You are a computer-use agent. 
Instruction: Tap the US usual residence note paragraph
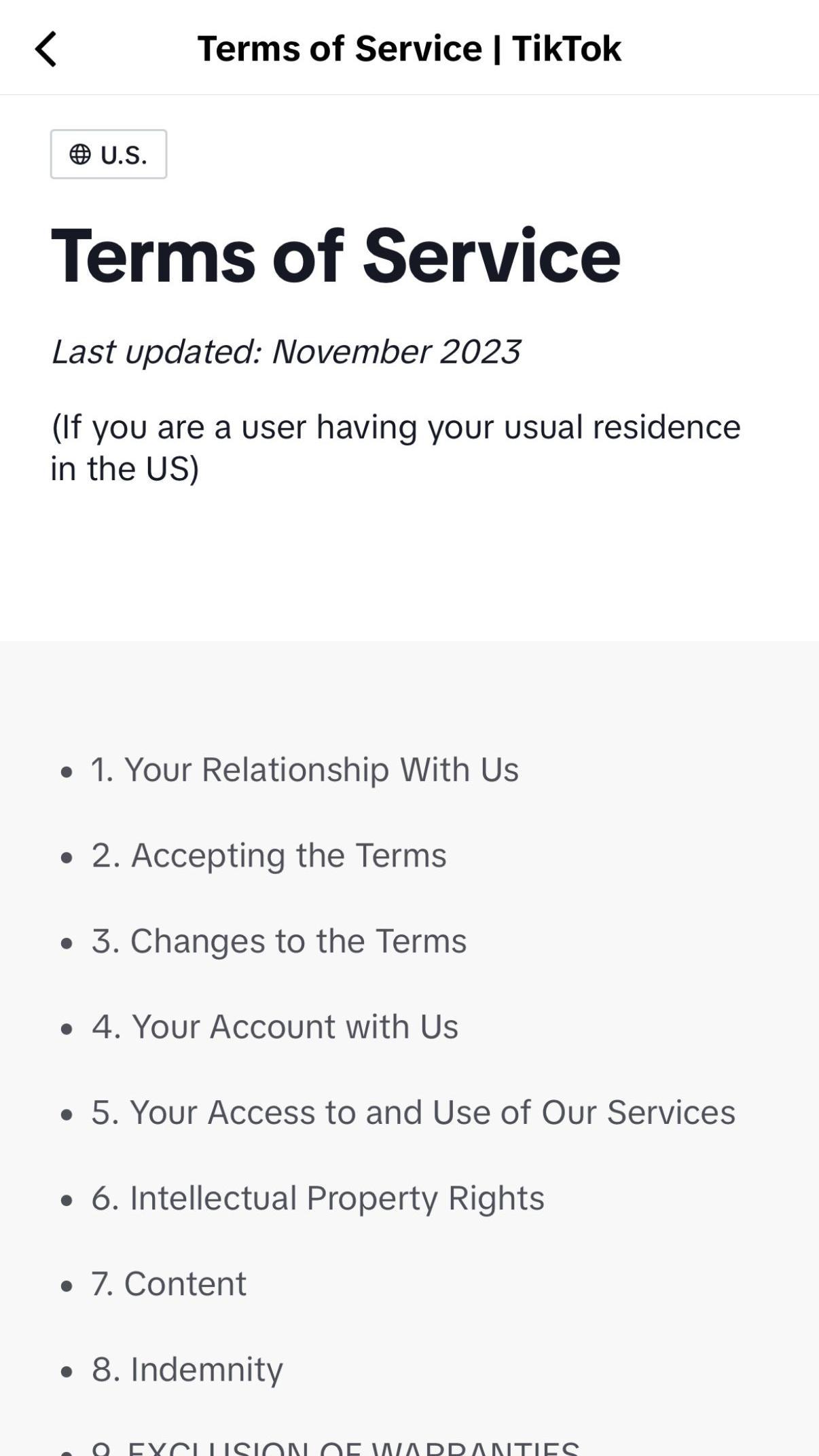coord(396,448)
